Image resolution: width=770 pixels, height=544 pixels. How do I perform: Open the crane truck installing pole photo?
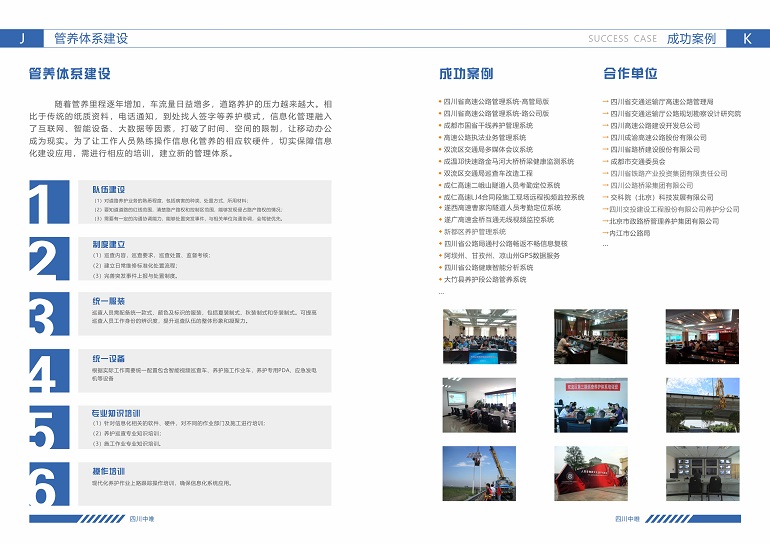pos(479,473)
